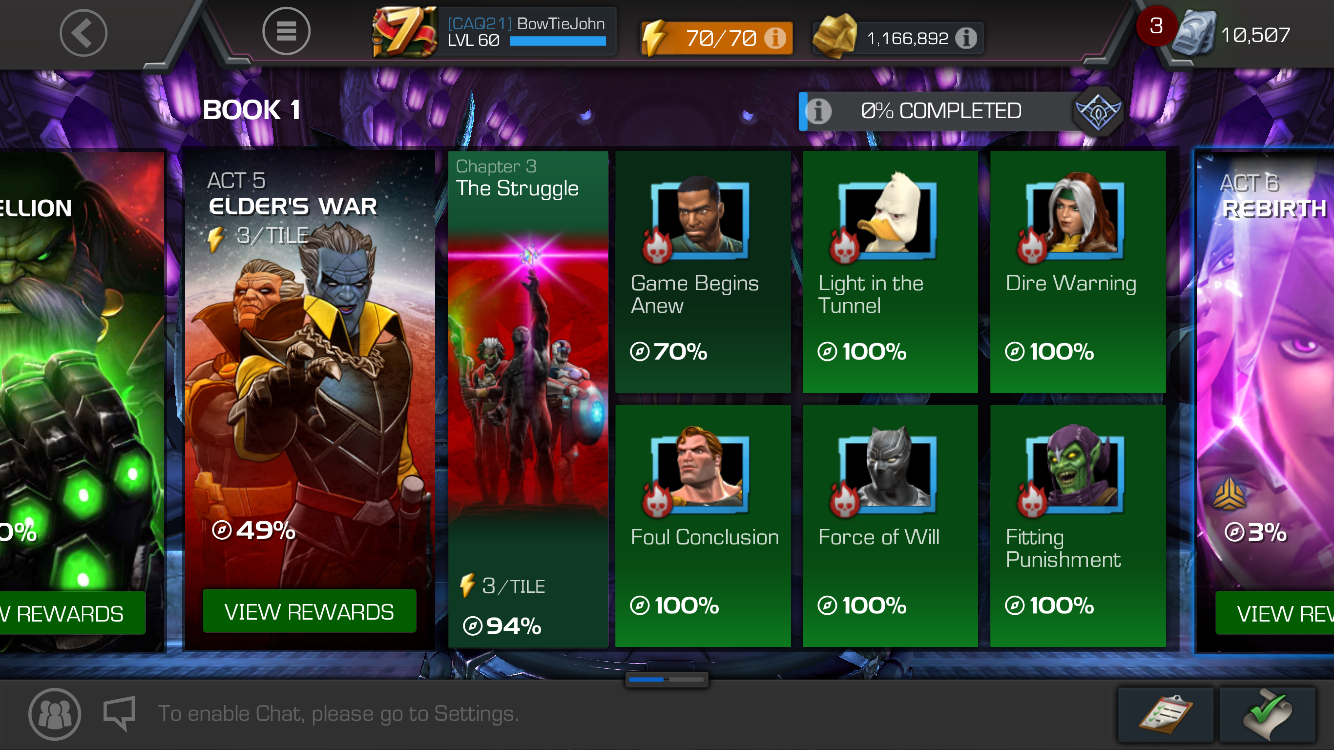This screenshot has width=1334, height=750.
Task: Open the Foul Conclusion quest
Action: coord(703,526)
